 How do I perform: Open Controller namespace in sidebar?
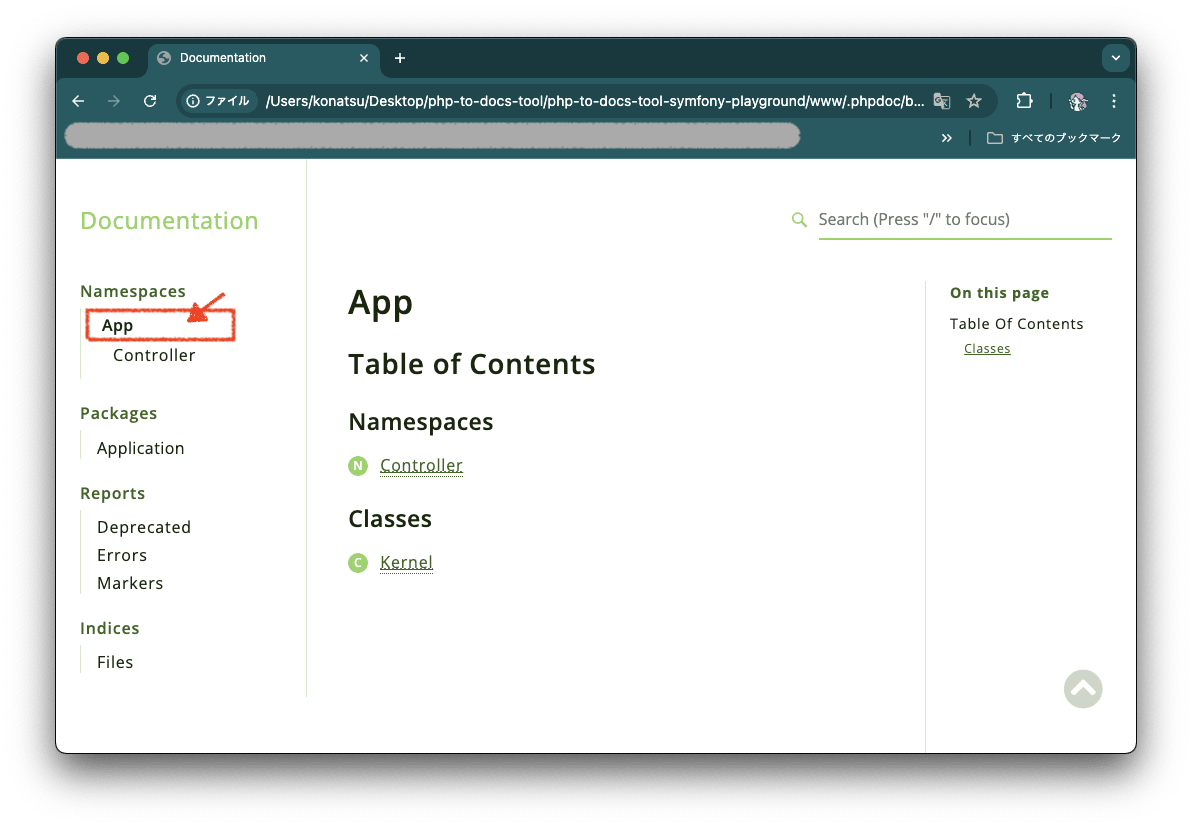tap(154, 355)
